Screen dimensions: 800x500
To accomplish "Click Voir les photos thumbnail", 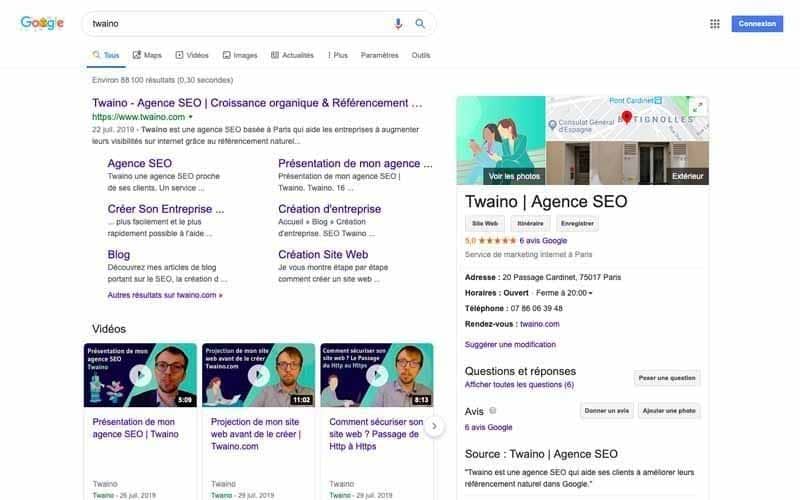I will [x=501, y=140].
